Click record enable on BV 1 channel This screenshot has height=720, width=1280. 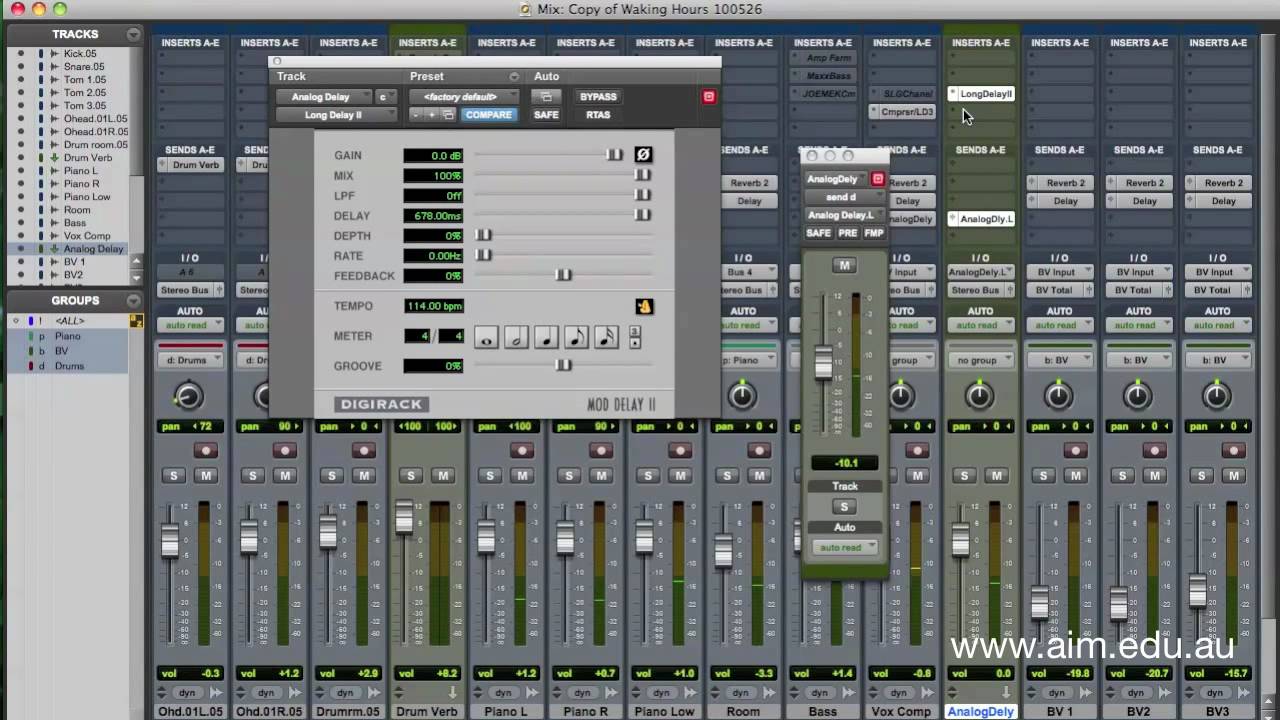tap(1076, 451)
